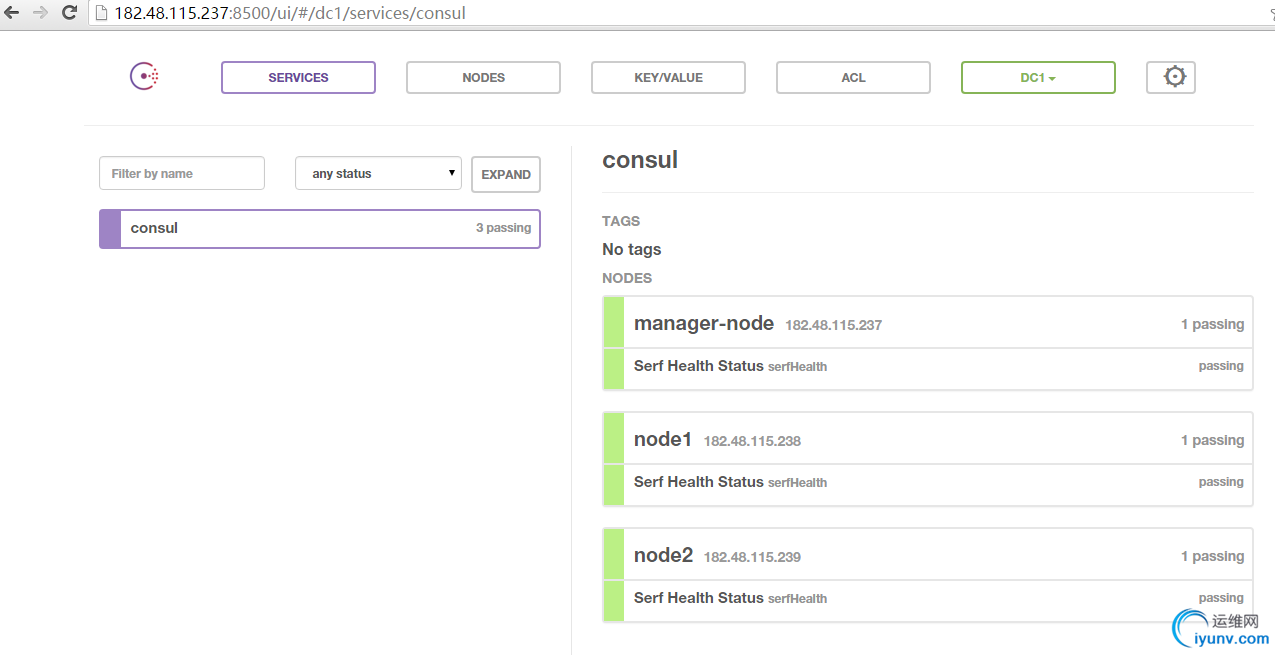The image size is (1275, 655).
Task: Click '1 passing' on node1 card
Action: coord(1212,440)
